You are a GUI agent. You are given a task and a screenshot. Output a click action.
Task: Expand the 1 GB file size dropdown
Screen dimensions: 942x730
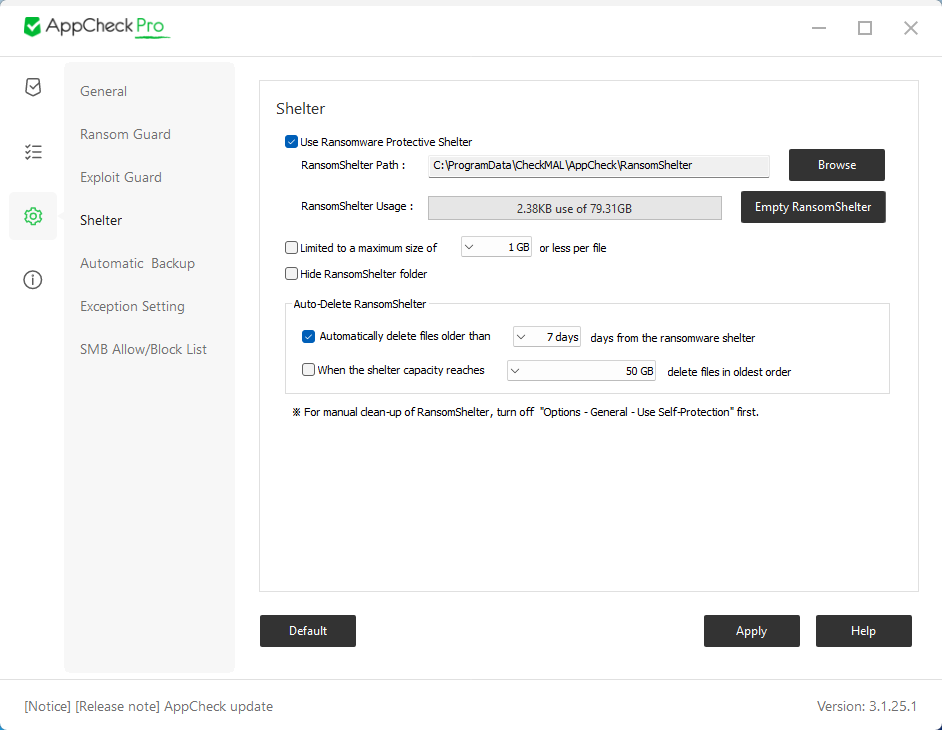click(496, 247)
